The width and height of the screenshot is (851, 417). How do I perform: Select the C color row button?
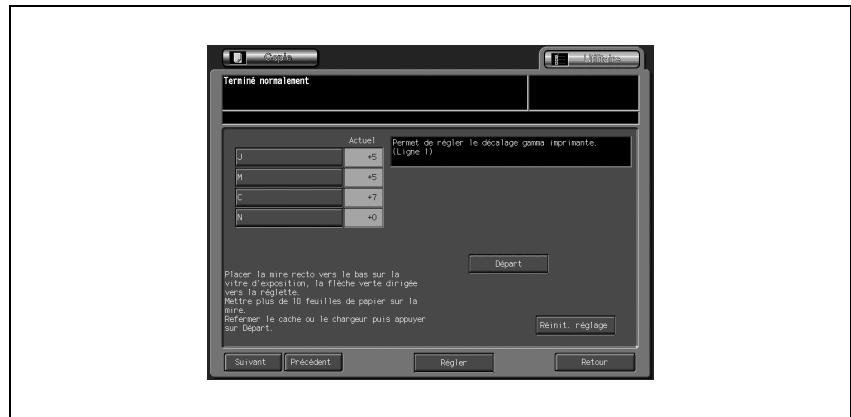(x=289, y=198)
